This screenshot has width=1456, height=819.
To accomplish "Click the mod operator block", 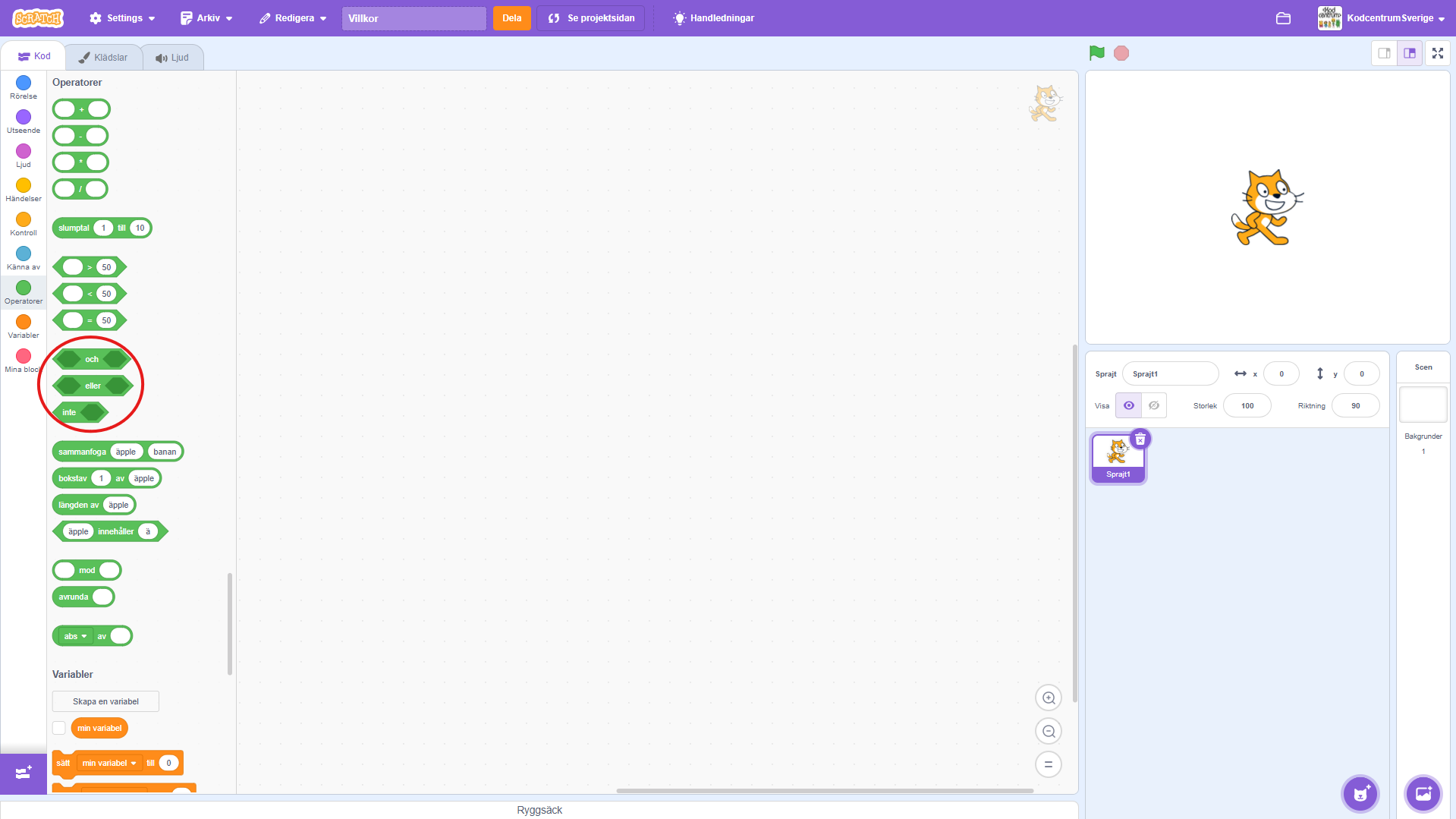I will click(87, 570).
